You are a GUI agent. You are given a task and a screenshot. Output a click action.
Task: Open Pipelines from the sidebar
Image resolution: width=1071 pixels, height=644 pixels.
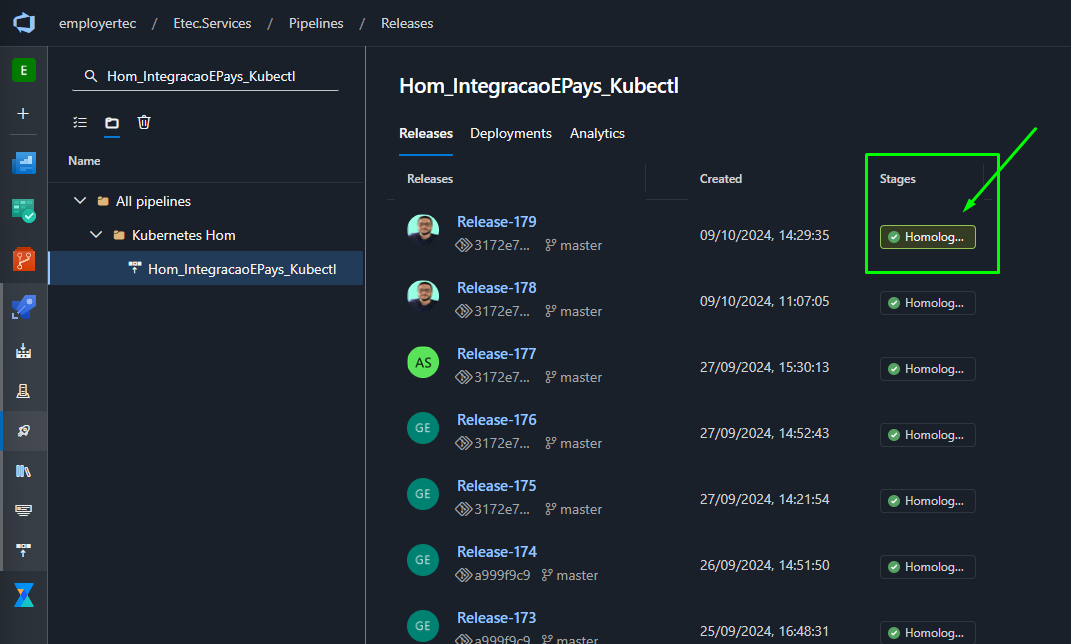tap(24, 307)
